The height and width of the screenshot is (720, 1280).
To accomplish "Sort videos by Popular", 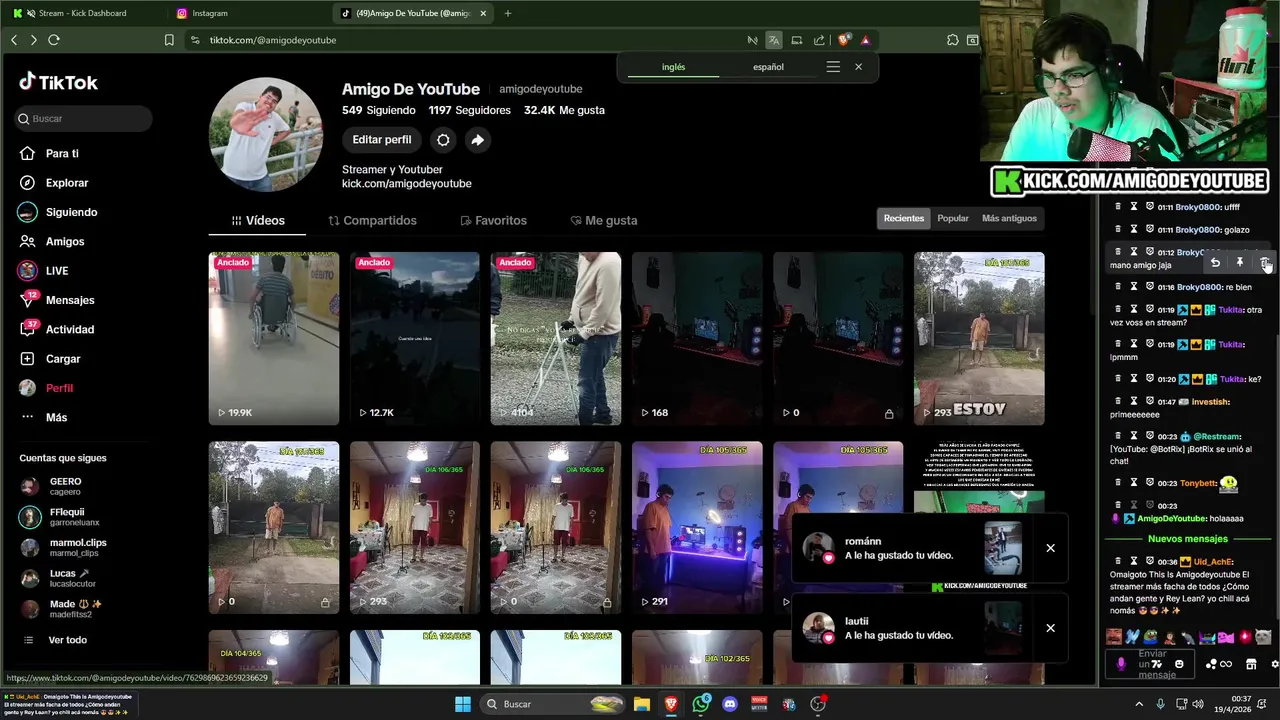I will tap(953, 218).
